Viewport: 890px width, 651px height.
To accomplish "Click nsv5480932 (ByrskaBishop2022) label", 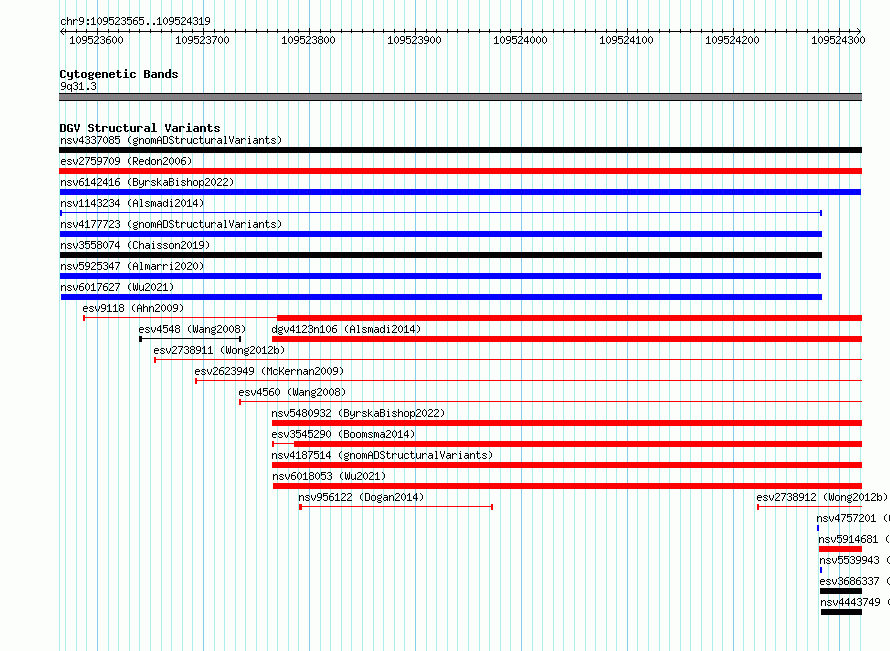I will pyautogui.click(x=358, y=413).
